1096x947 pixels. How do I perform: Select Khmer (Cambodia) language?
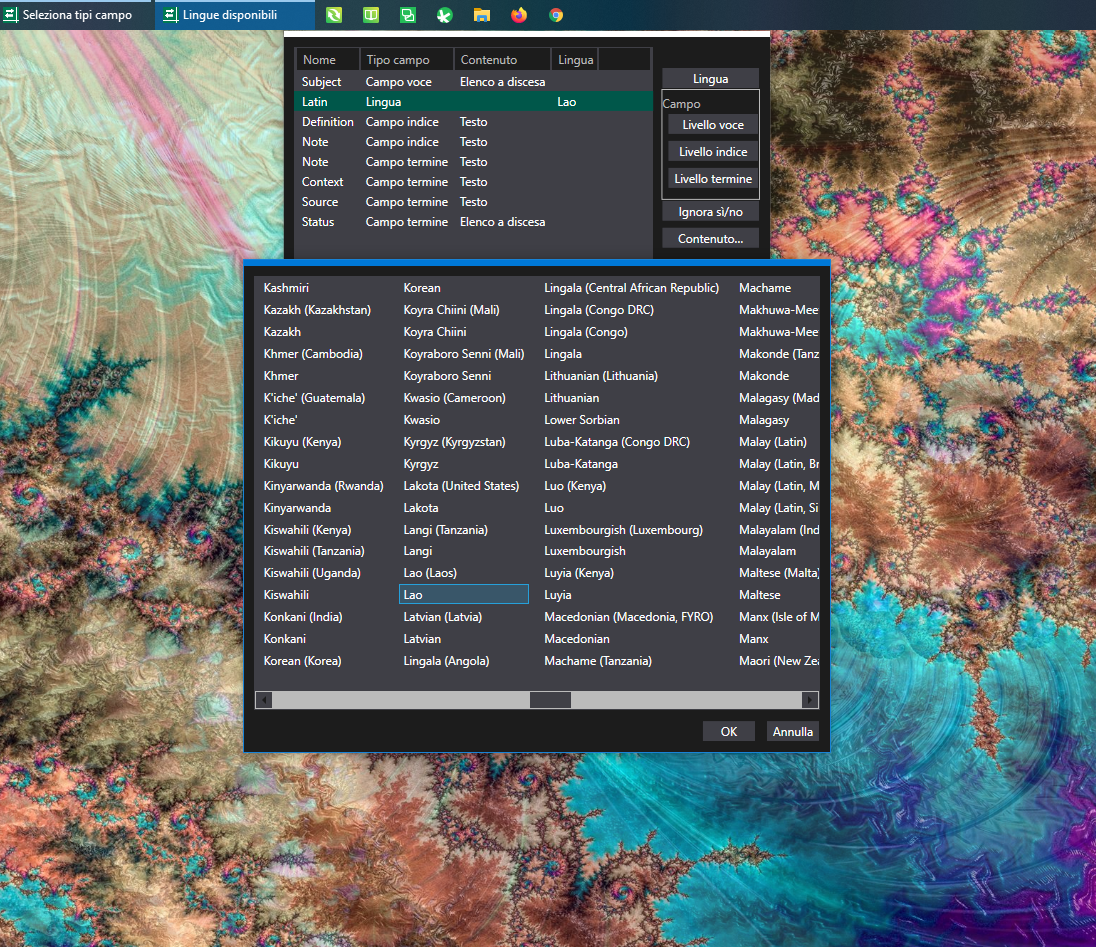pos(313,354)
